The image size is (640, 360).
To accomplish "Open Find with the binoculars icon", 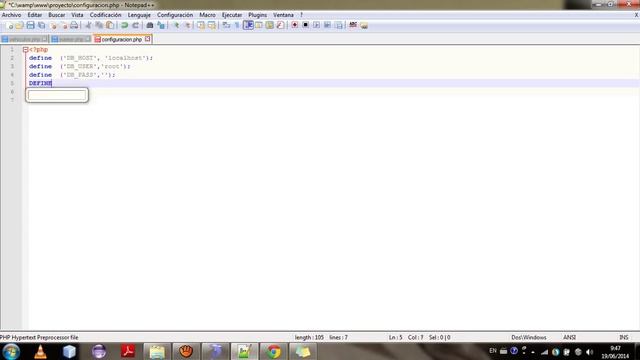I will click(x=150, y=25).
